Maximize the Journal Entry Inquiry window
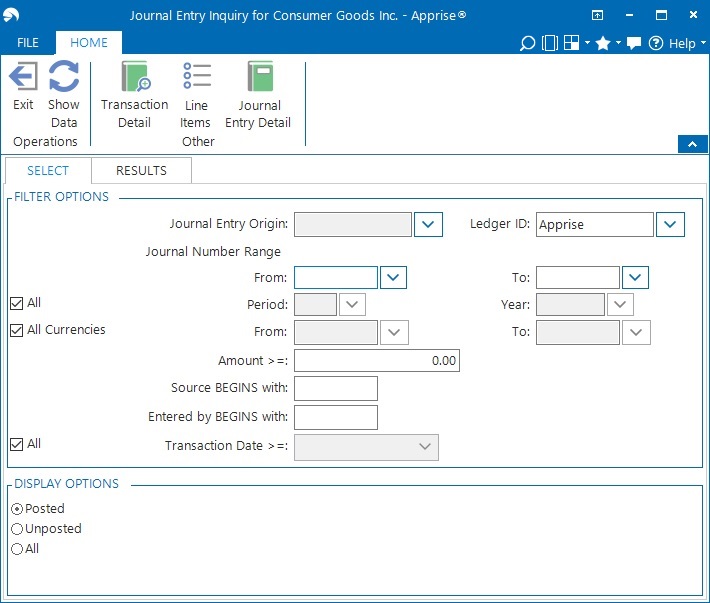 pos(661,15)
